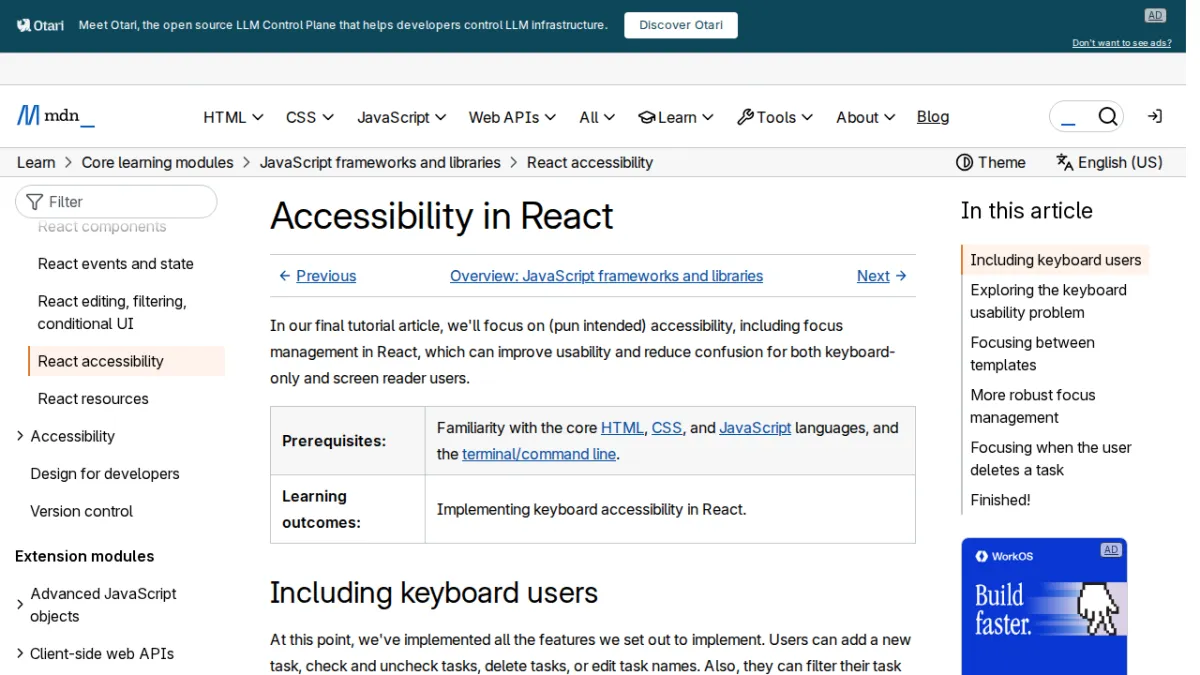Go to the Previous article
Viewport: 1200px width, 675px height.
coord(317,276)
